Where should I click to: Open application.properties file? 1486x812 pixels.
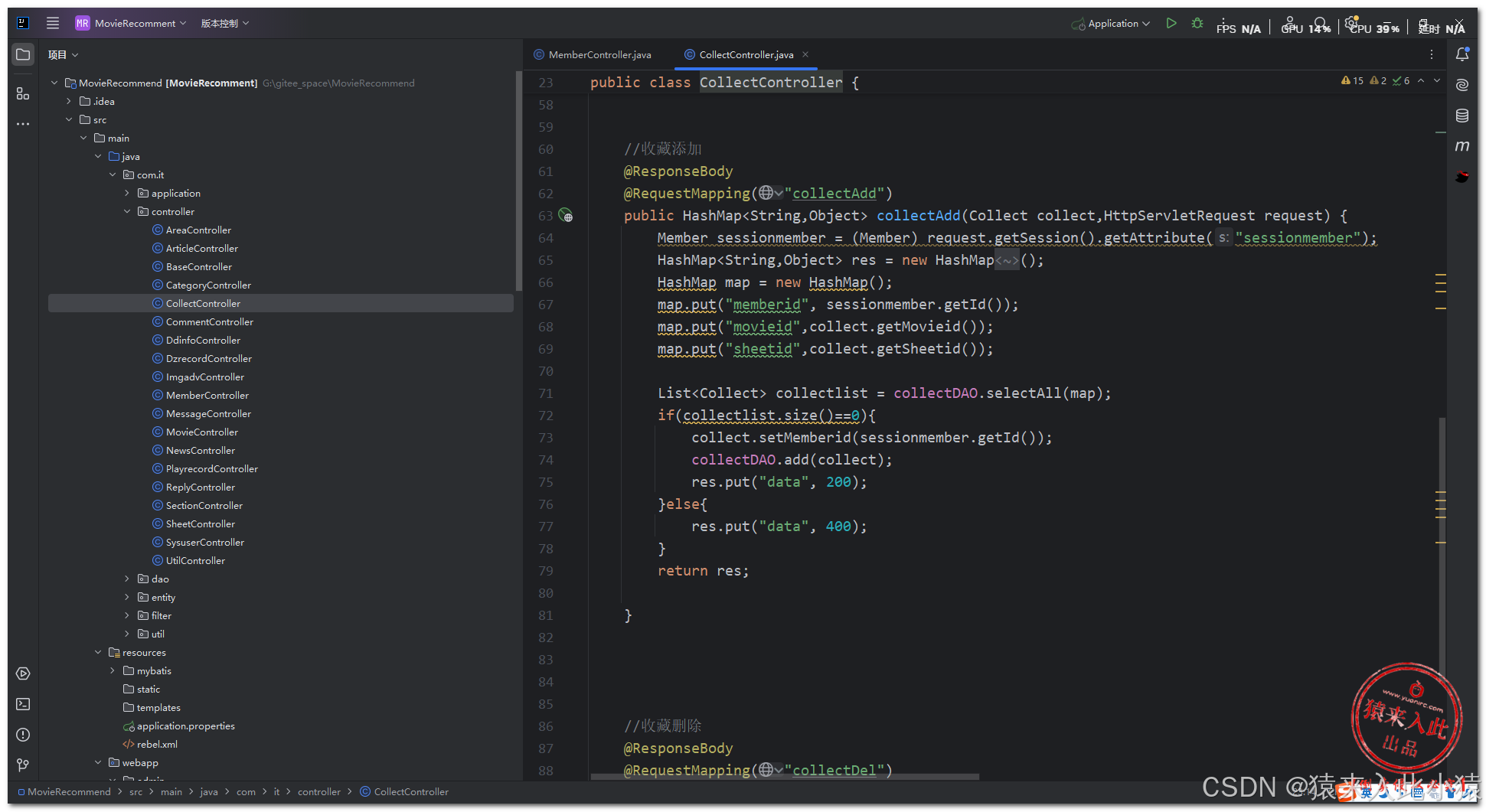point(186,726)
